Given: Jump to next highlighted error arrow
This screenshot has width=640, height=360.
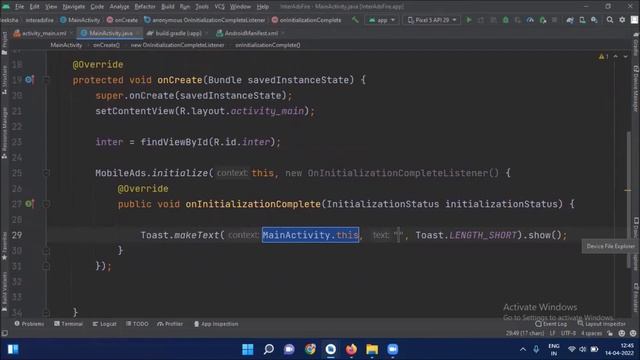Looking at the screenshot, I should [625, 56].
